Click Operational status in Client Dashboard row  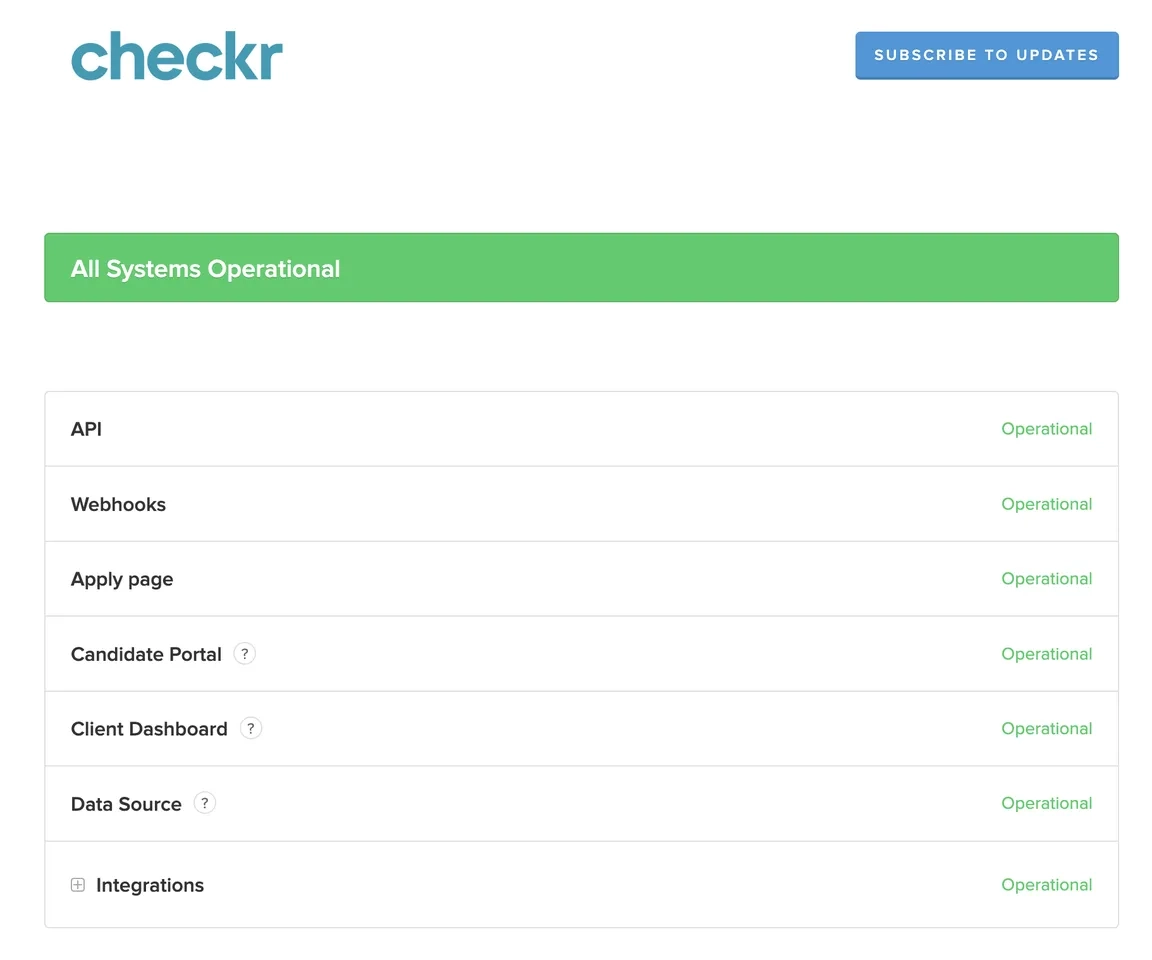tap(1047, 729)
